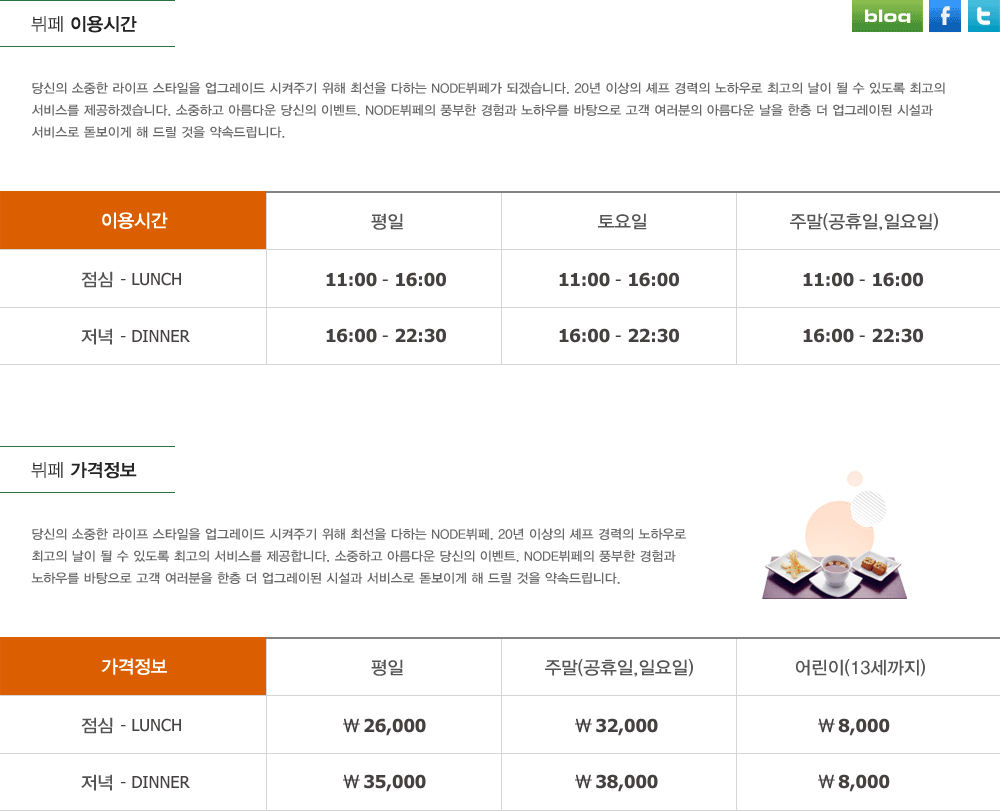Image resolution: width=1000 pixels, height=811 pixels.
Task: Click the Twitter share icon
Action: [x=984, y=16]
